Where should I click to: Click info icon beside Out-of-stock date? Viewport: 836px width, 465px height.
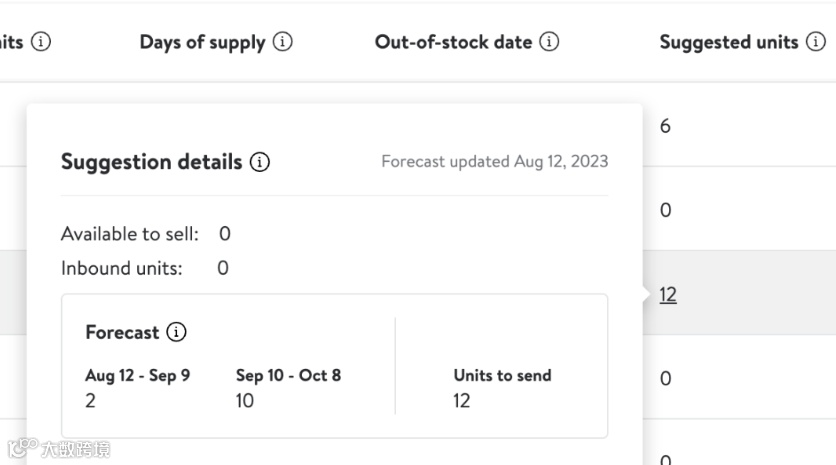coord(549,42)
